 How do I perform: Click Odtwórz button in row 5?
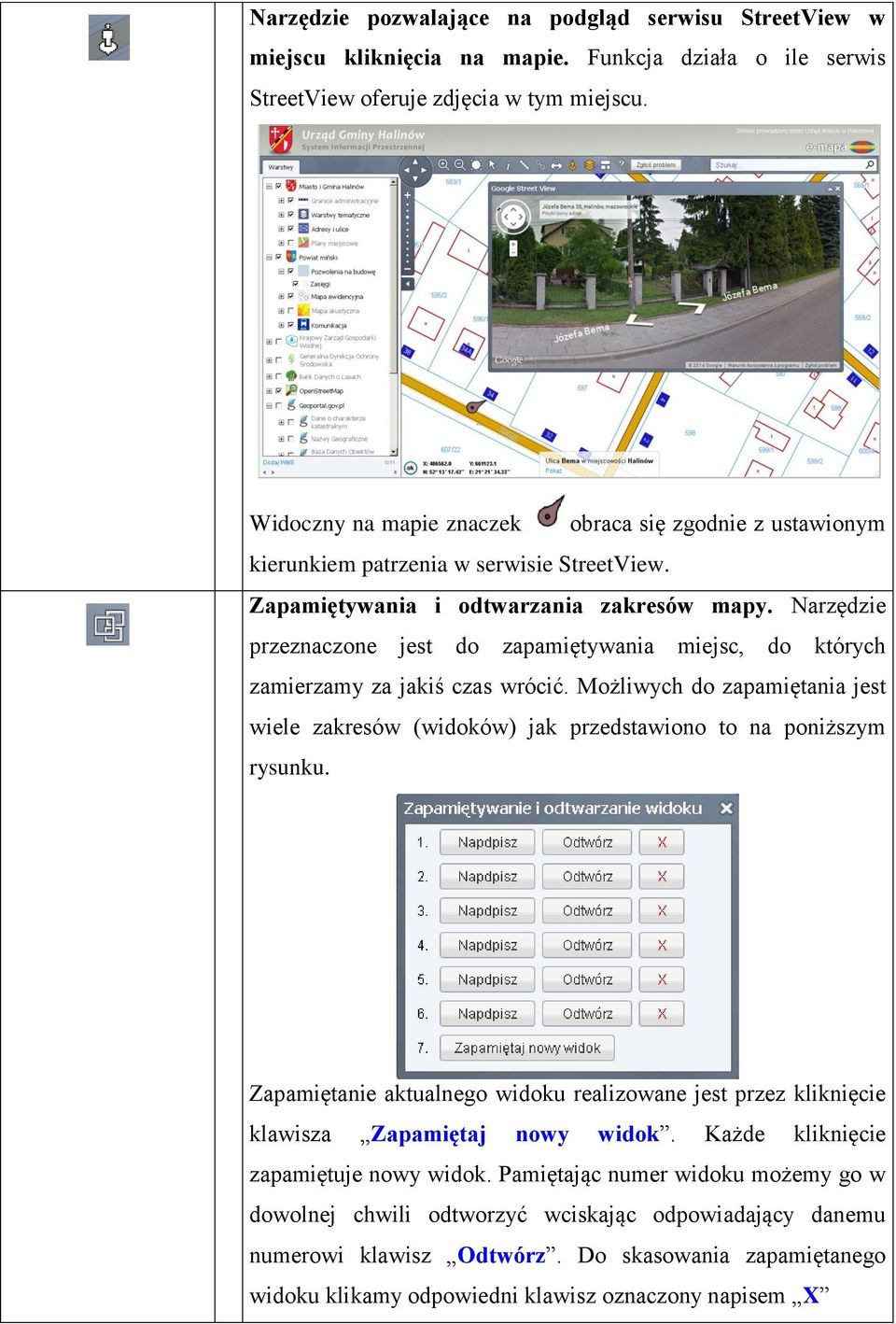tap(588, 979)
